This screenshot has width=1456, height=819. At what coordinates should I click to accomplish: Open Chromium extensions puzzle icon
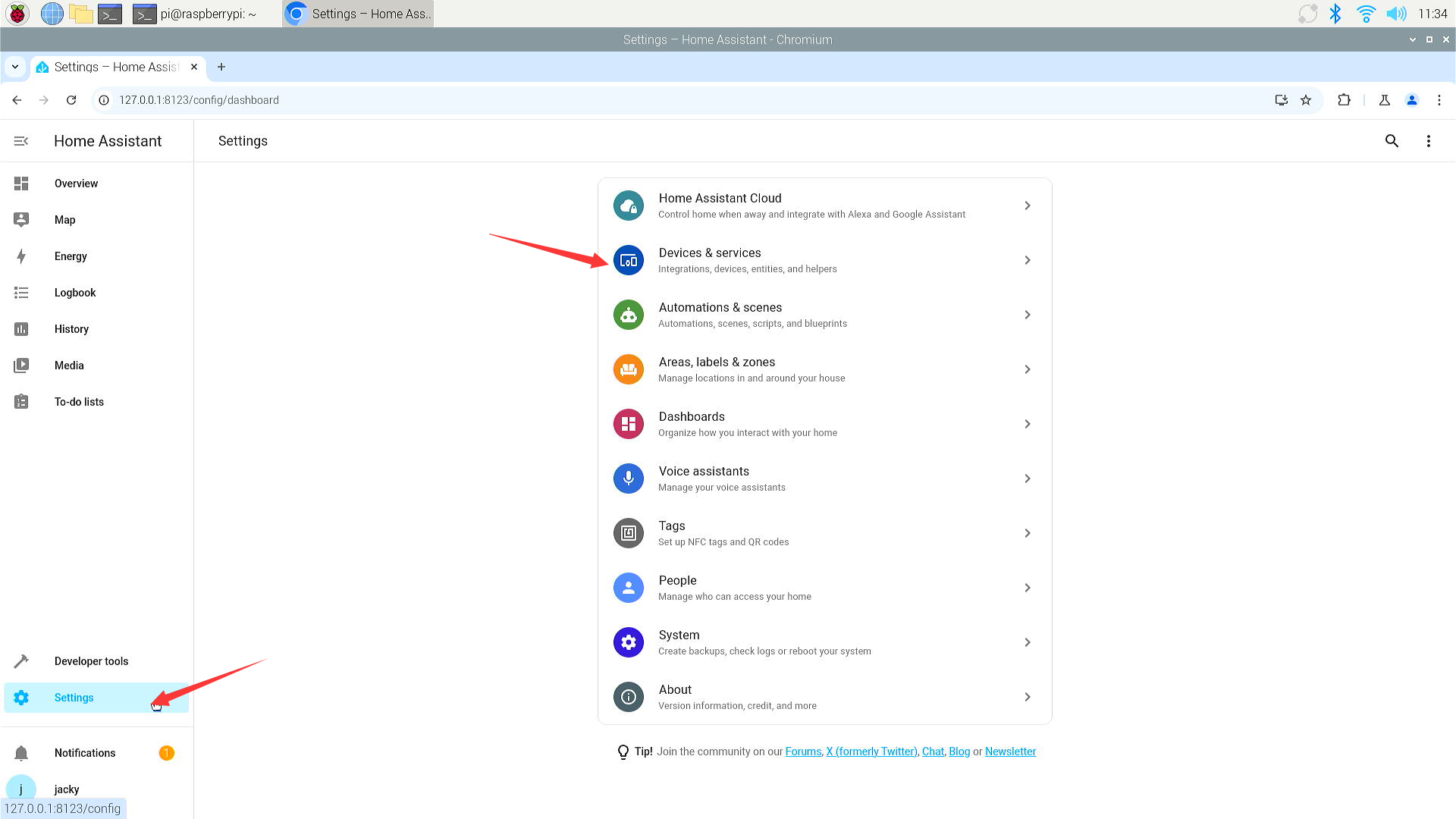[x=1344, y=100]
